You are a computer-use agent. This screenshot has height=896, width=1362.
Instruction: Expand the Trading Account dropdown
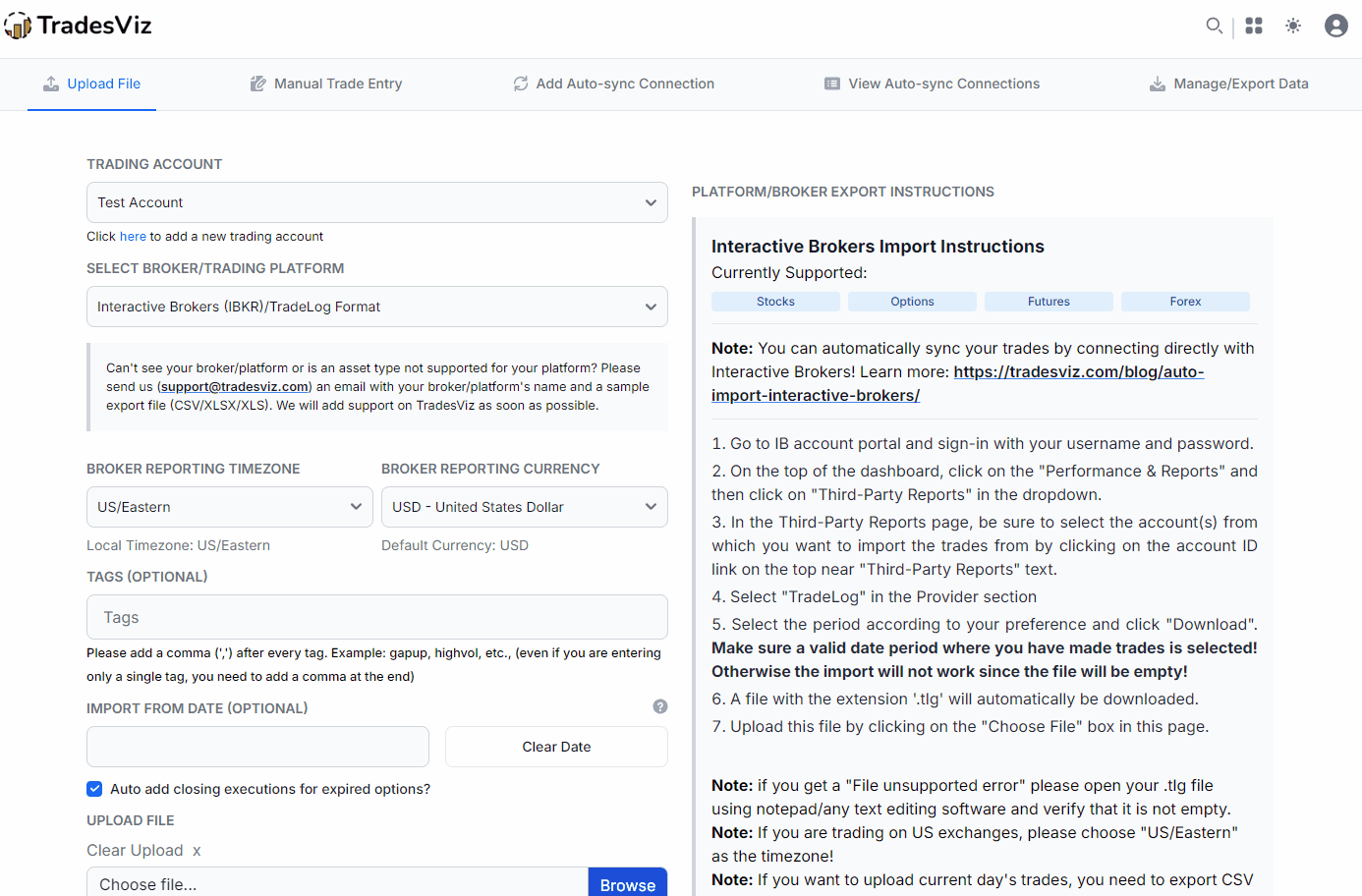pyautogui.click(x=376, y=202)
